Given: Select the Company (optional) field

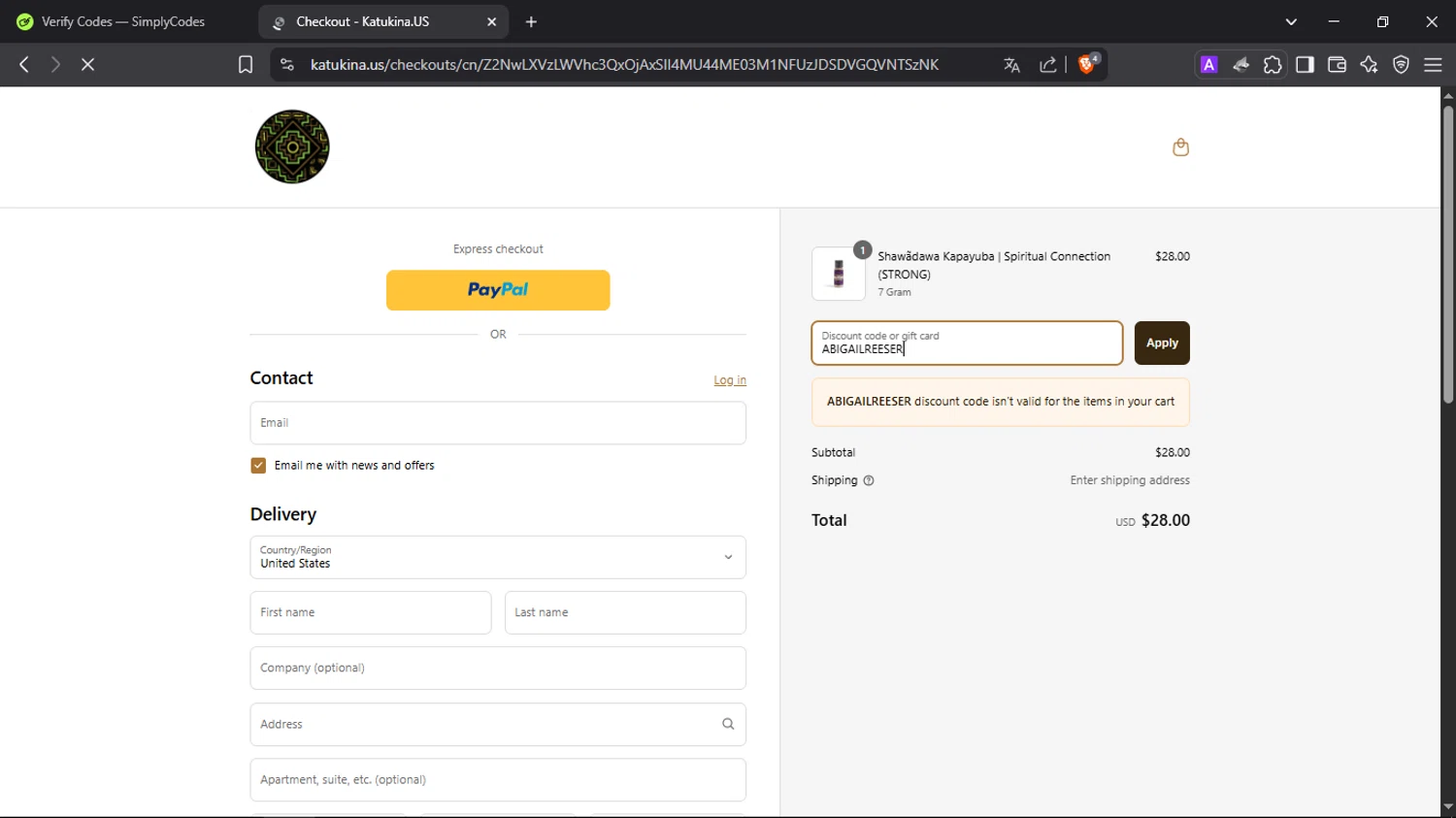Looking at the screenshot, I should click(498, 668).
